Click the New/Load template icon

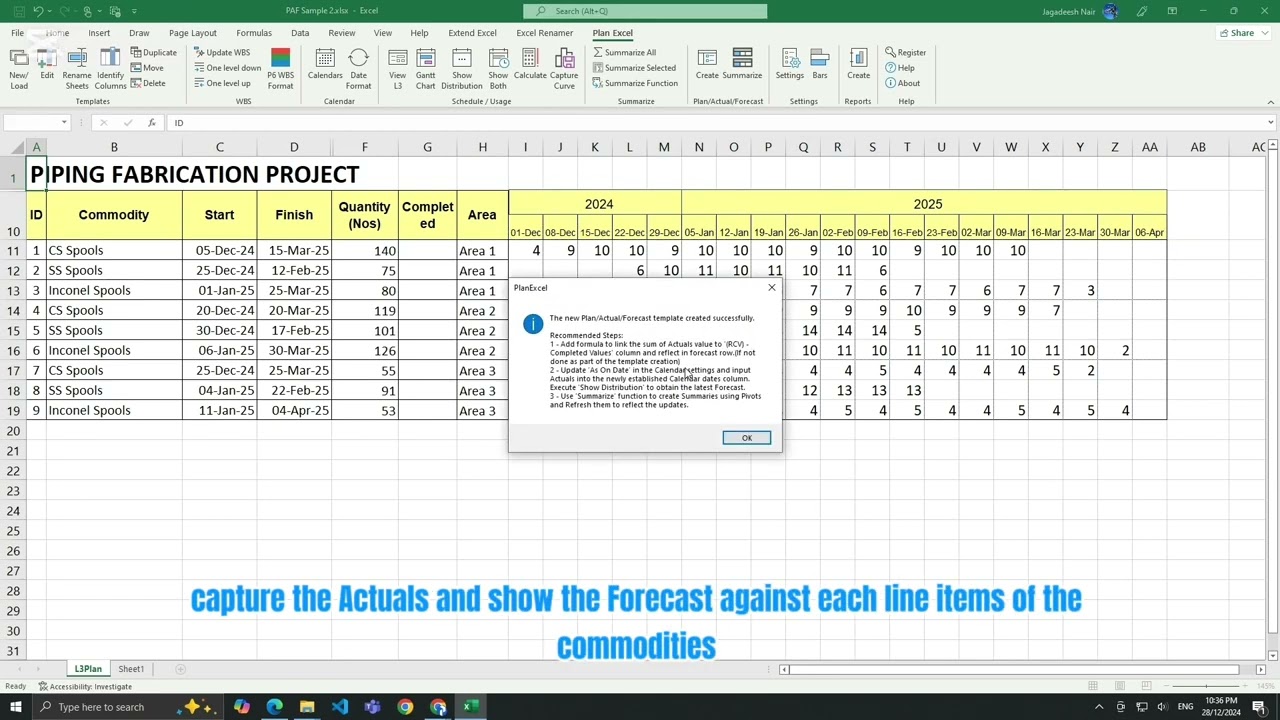click(18, 69)
